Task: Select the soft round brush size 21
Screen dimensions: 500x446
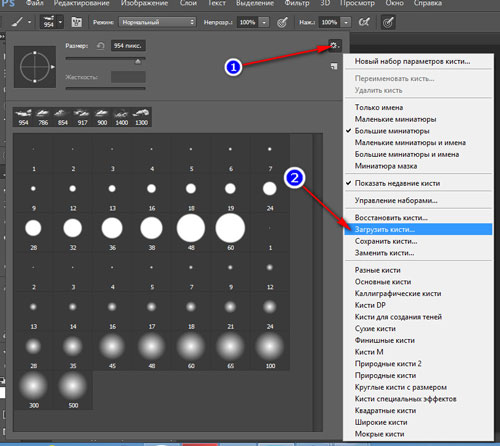Action: point(230,312)
